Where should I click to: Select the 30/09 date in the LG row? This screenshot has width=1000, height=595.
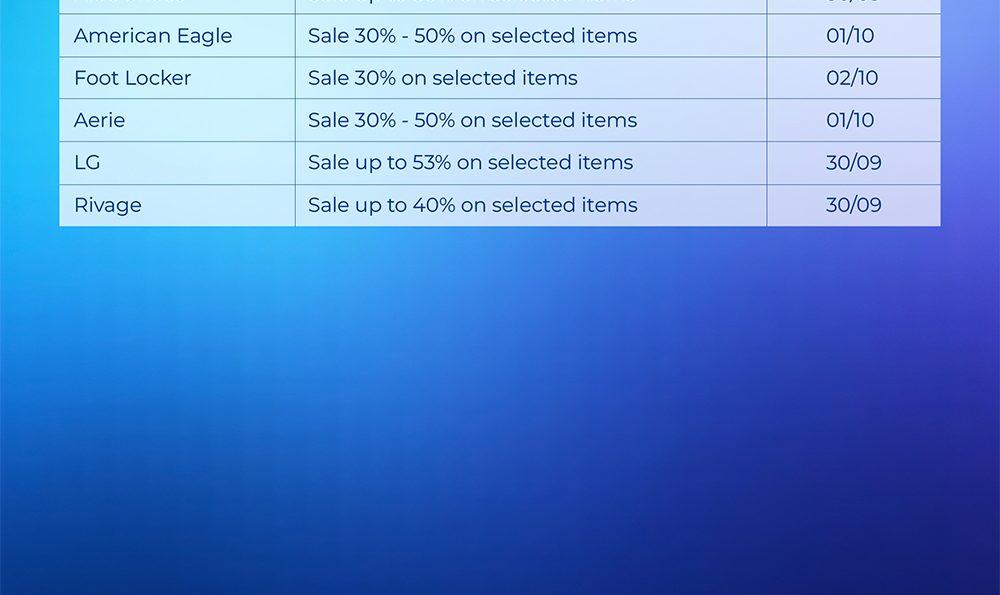(x=853, y=162)
